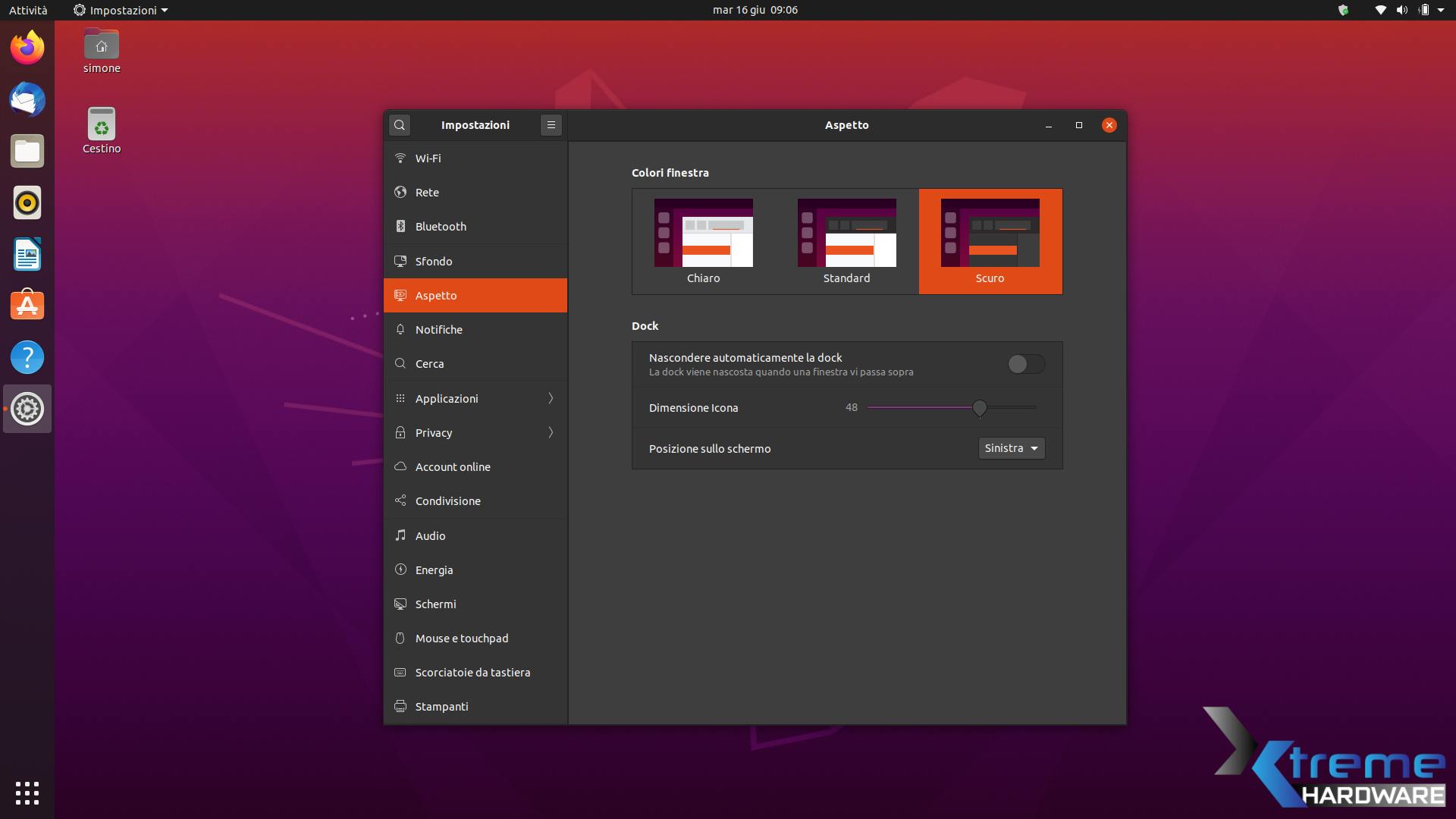1456x819 pixels.
Task: Toggle Nascondere automaticamente la dock switch
Action: coord(1026,364)
